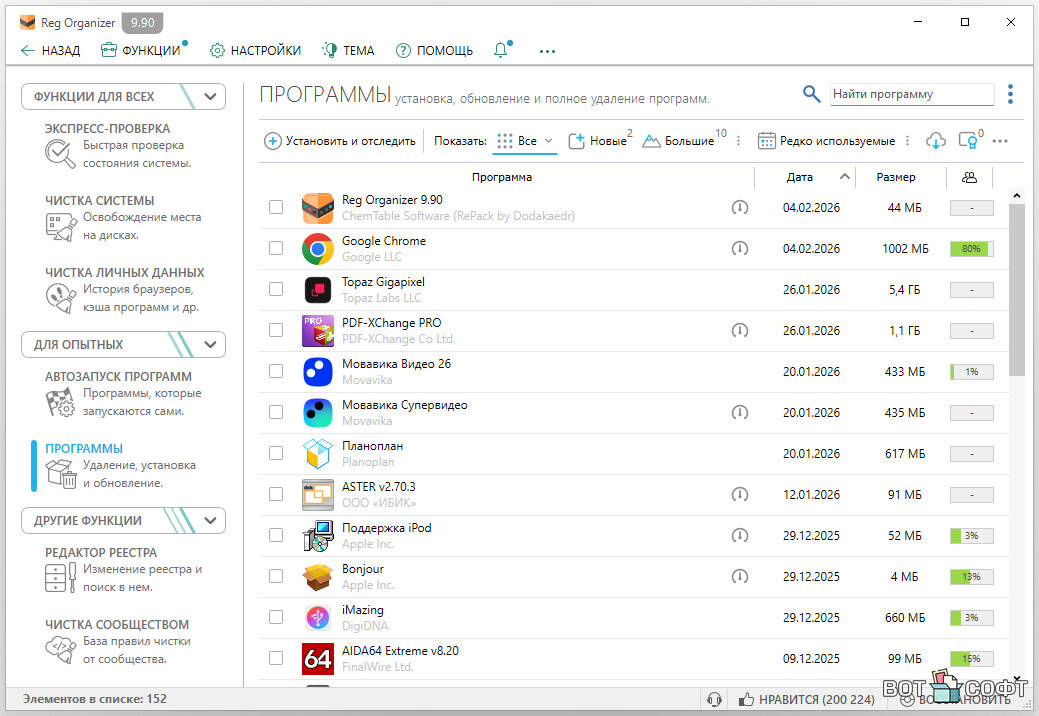Viewport: 1039px width, 716px height.
Task: Click the cloud download icon in toolbar
Action: (x=936, y=141)
